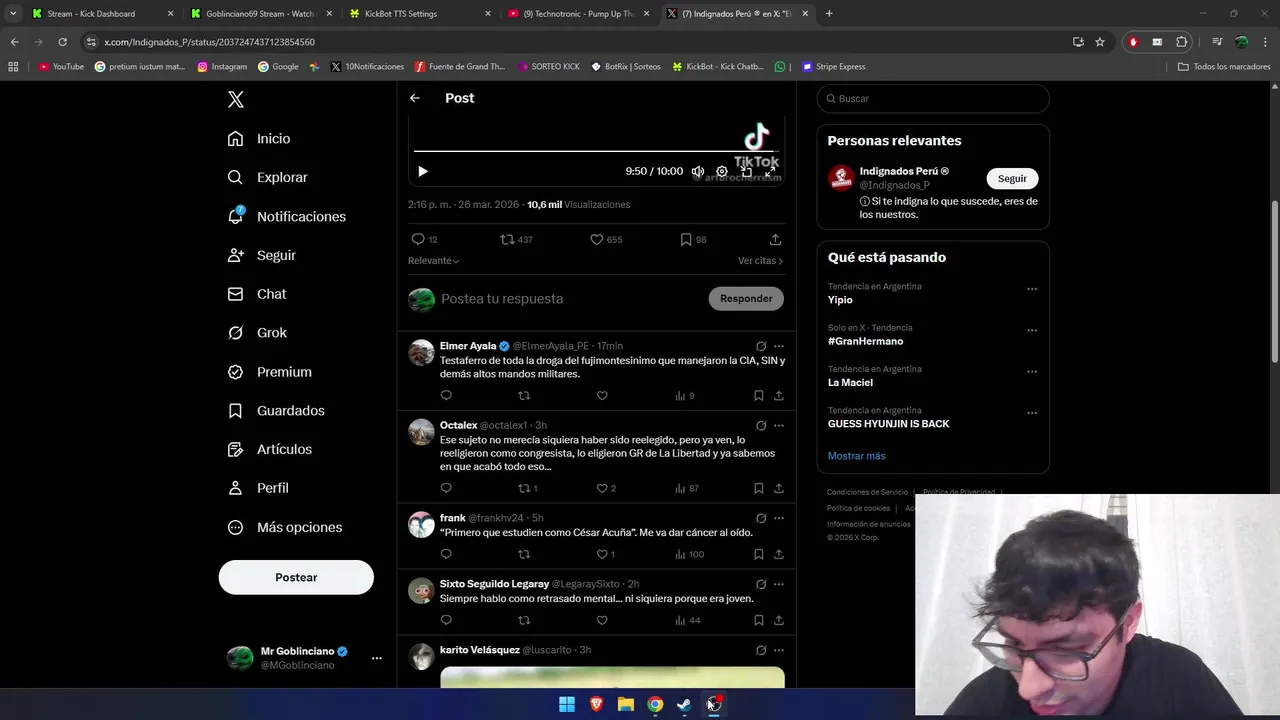Bookmark the main post with 98 saves
Image resolution: width=1280 pixels, height=720 pixels.
(x=693, y=240)
